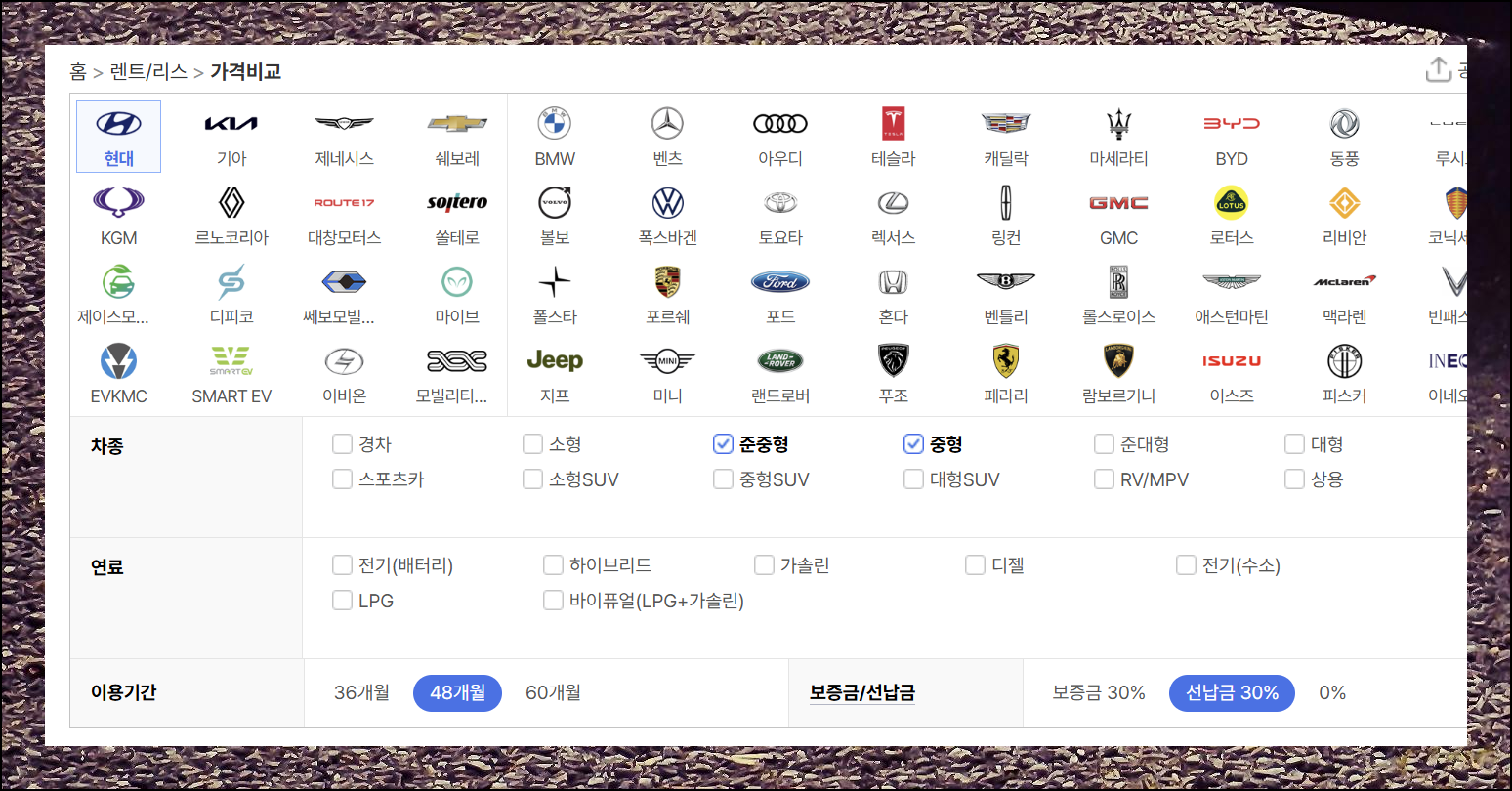Open 렌트/리스 breadcrumb link
1512x791 pixels.
pyautogui.click(x=148, y=71)
